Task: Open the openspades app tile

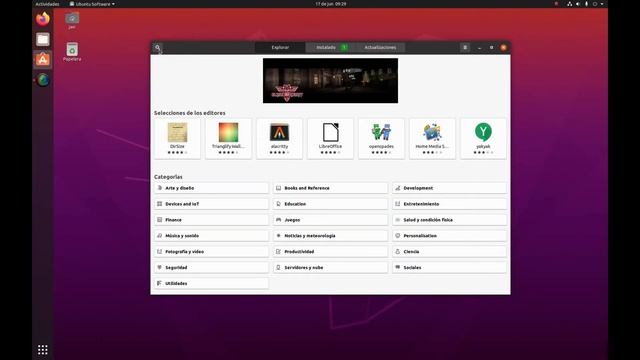Action: tap(381, 138)
